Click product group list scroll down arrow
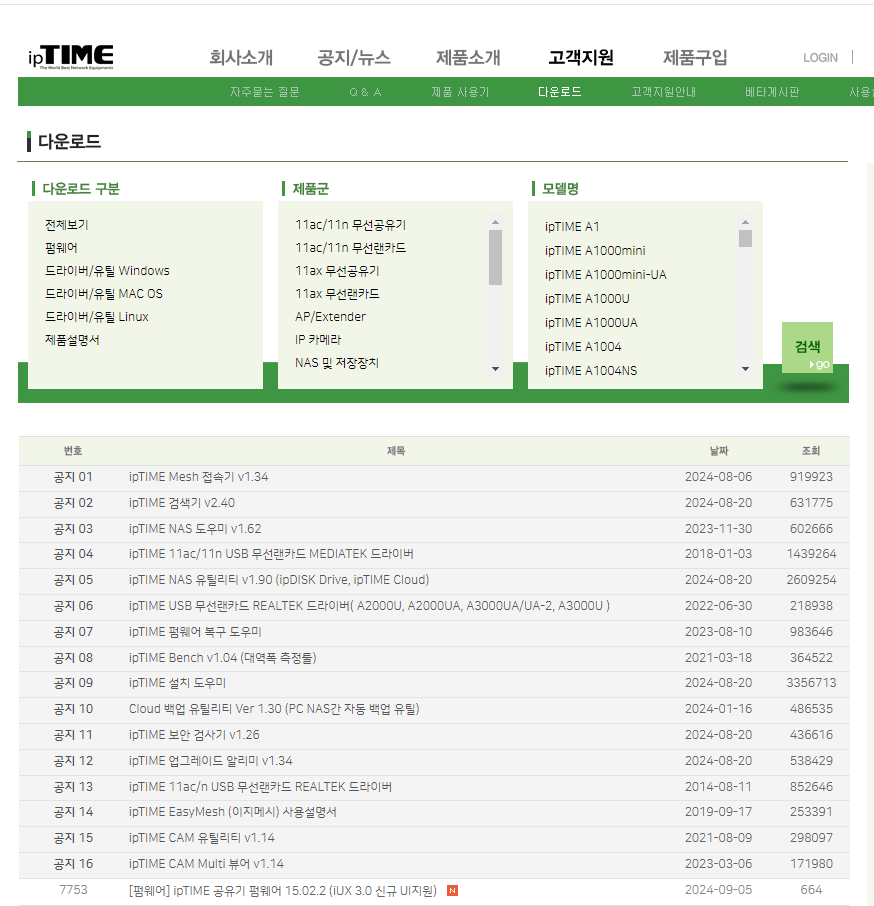 point(495,369)
